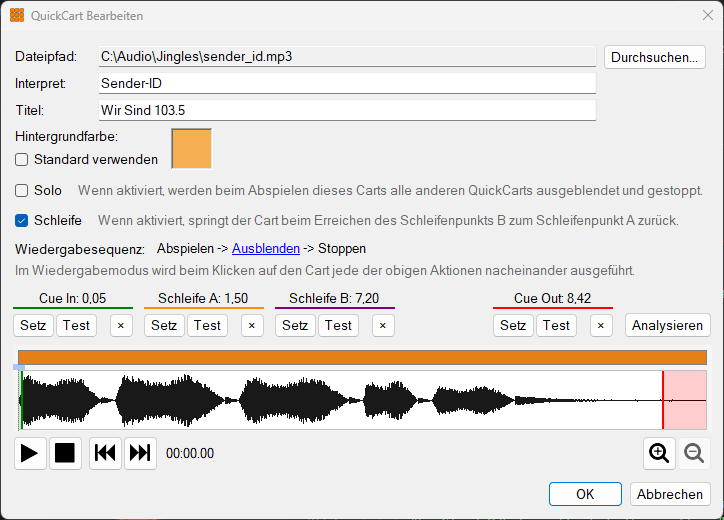The image size is (724, 520).
Task: Disable the Schleife checkbox
Action: [x=21, y=221]
